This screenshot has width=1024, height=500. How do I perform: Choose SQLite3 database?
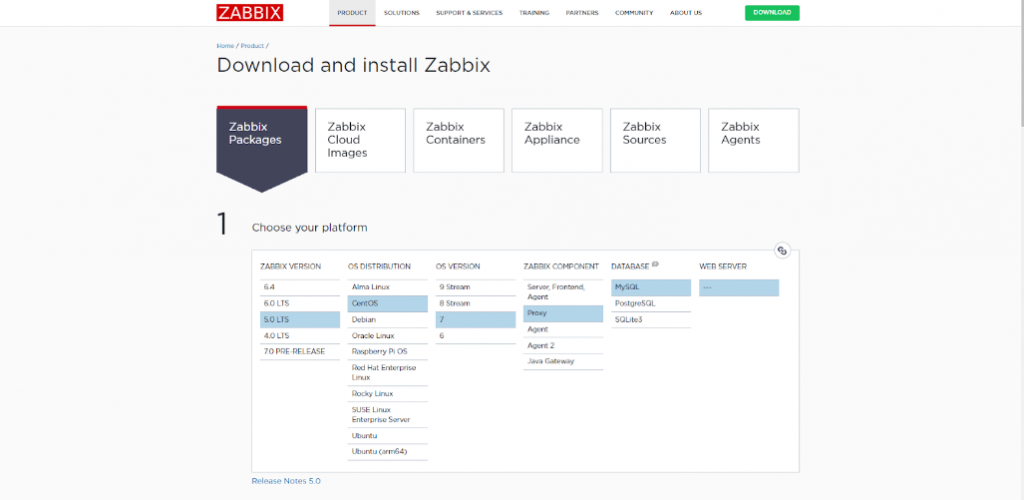point(651,320)
